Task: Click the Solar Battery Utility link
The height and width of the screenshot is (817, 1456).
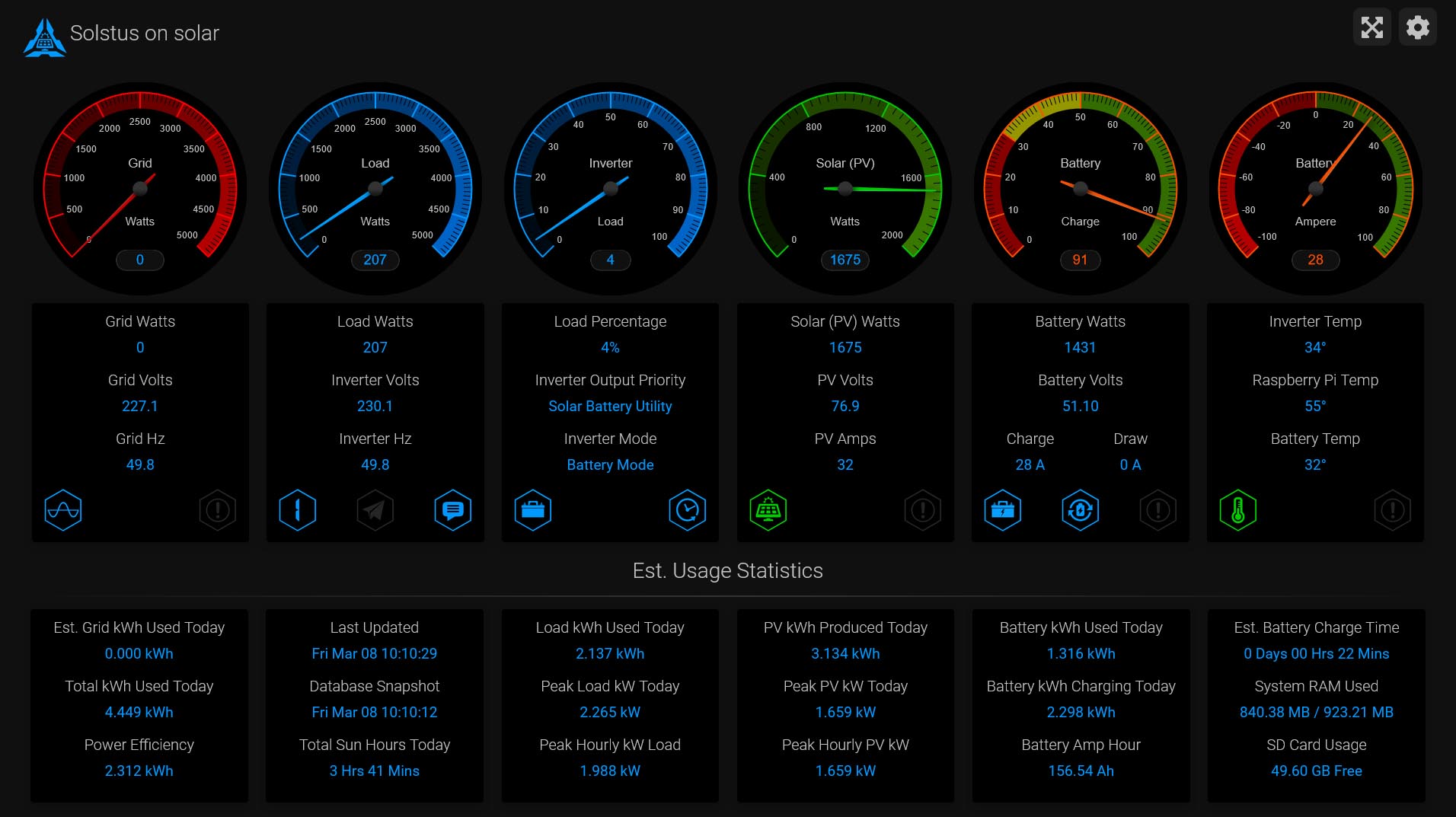Action: click(609, 406)
